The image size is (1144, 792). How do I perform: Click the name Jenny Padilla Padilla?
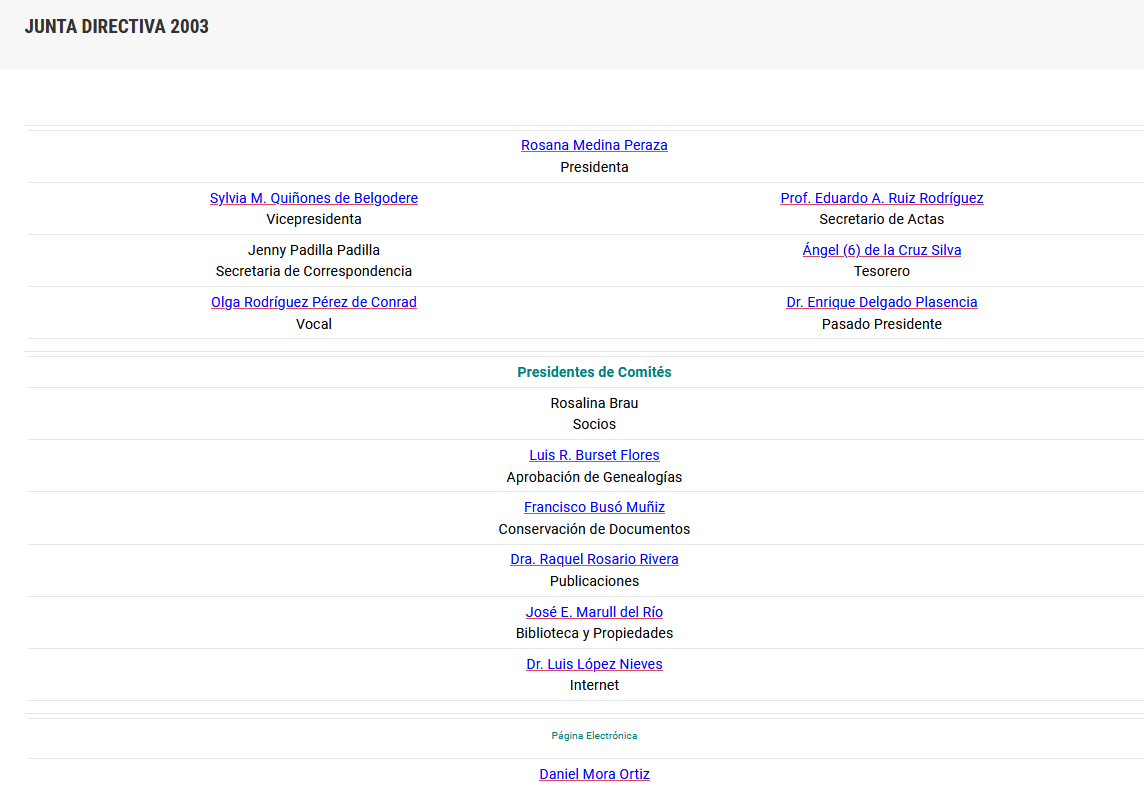tap(313, 250)
